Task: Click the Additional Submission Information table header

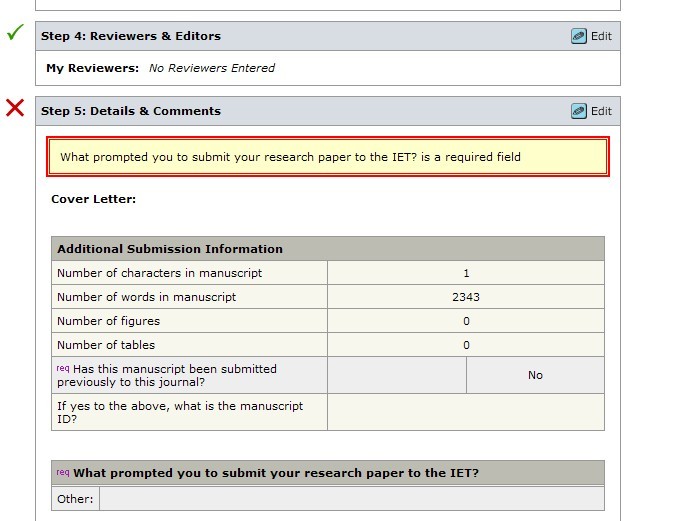Action: (170, 249)
